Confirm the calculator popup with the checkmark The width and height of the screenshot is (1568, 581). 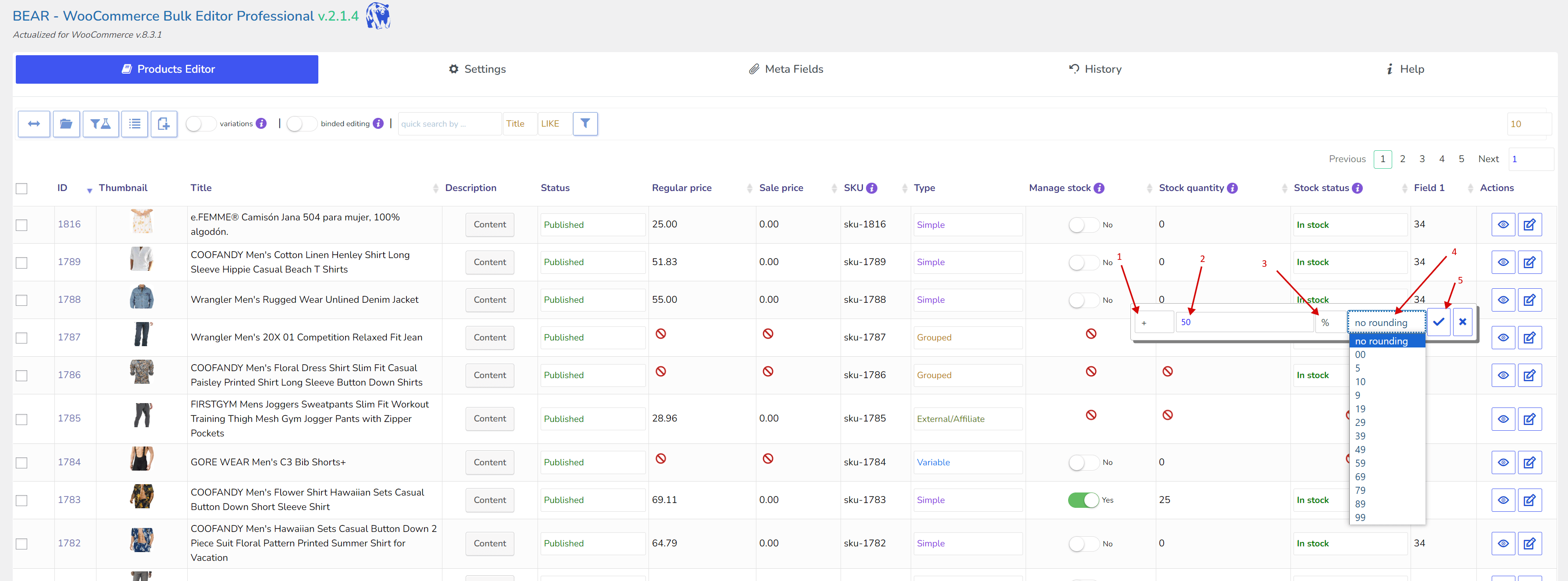pyautogui.click(x=1438, y=322)
